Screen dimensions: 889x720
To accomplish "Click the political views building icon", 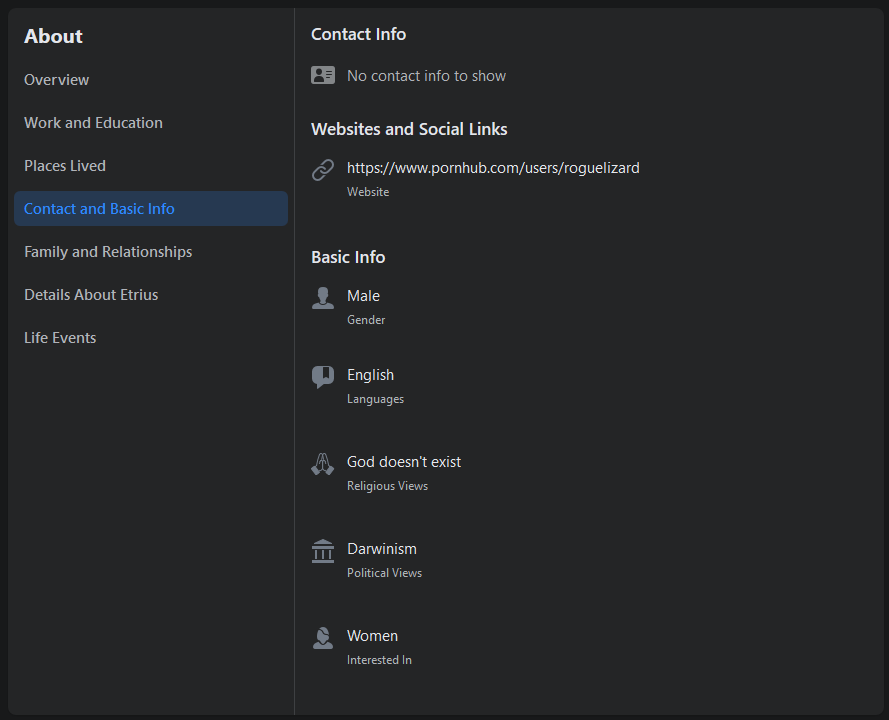I will click(323, 550).
